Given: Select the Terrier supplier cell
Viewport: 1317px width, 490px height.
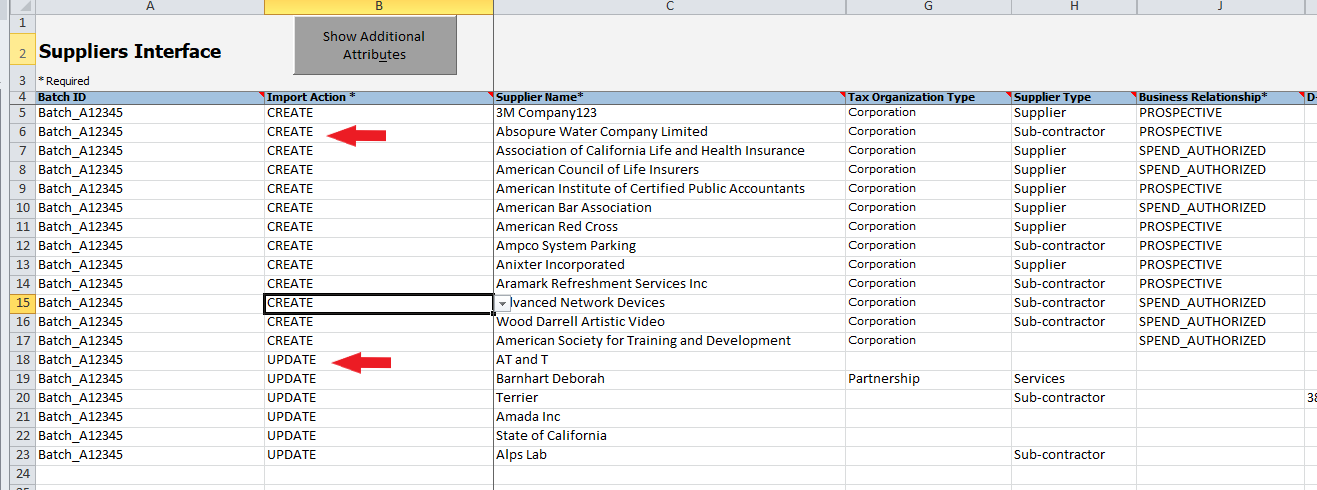Looking at the screenshot, I should coord(670,398).
